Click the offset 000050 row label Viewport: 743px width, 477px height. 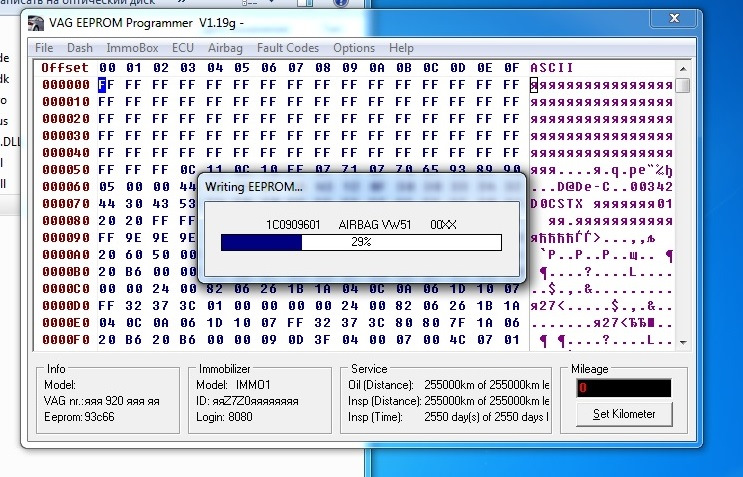[x=66, y=170]
